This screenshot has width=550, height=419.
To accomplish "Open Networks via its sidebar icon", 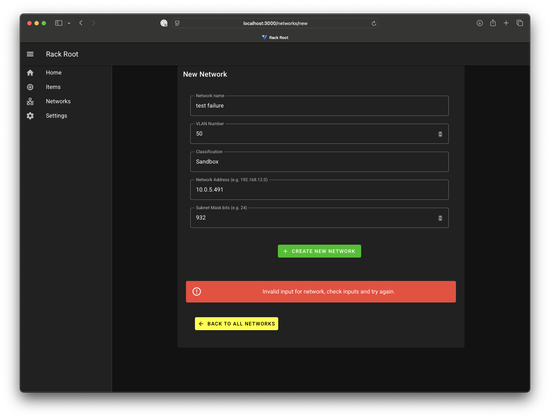I will (30, 101).
